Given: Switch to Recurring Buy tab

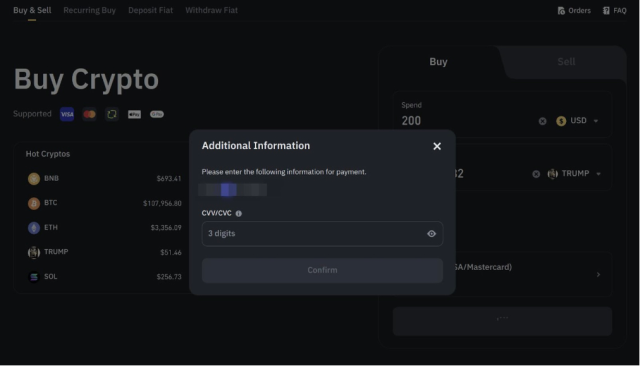Looking at the screenshot, I should pyautogui.click(x=89, y=10).
